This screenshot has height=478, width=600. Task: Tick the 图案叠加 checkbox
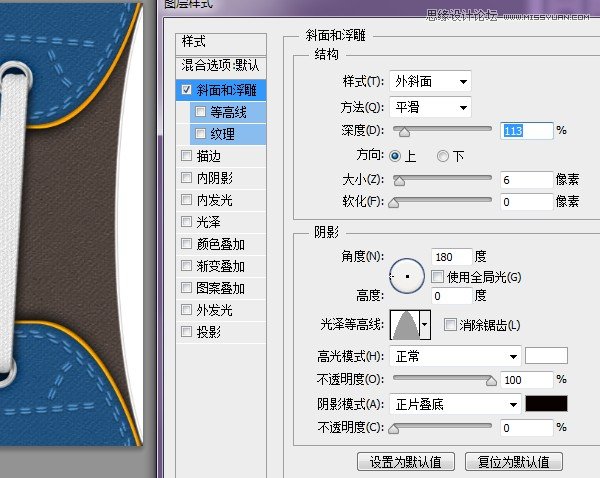(x=186, y=287)
